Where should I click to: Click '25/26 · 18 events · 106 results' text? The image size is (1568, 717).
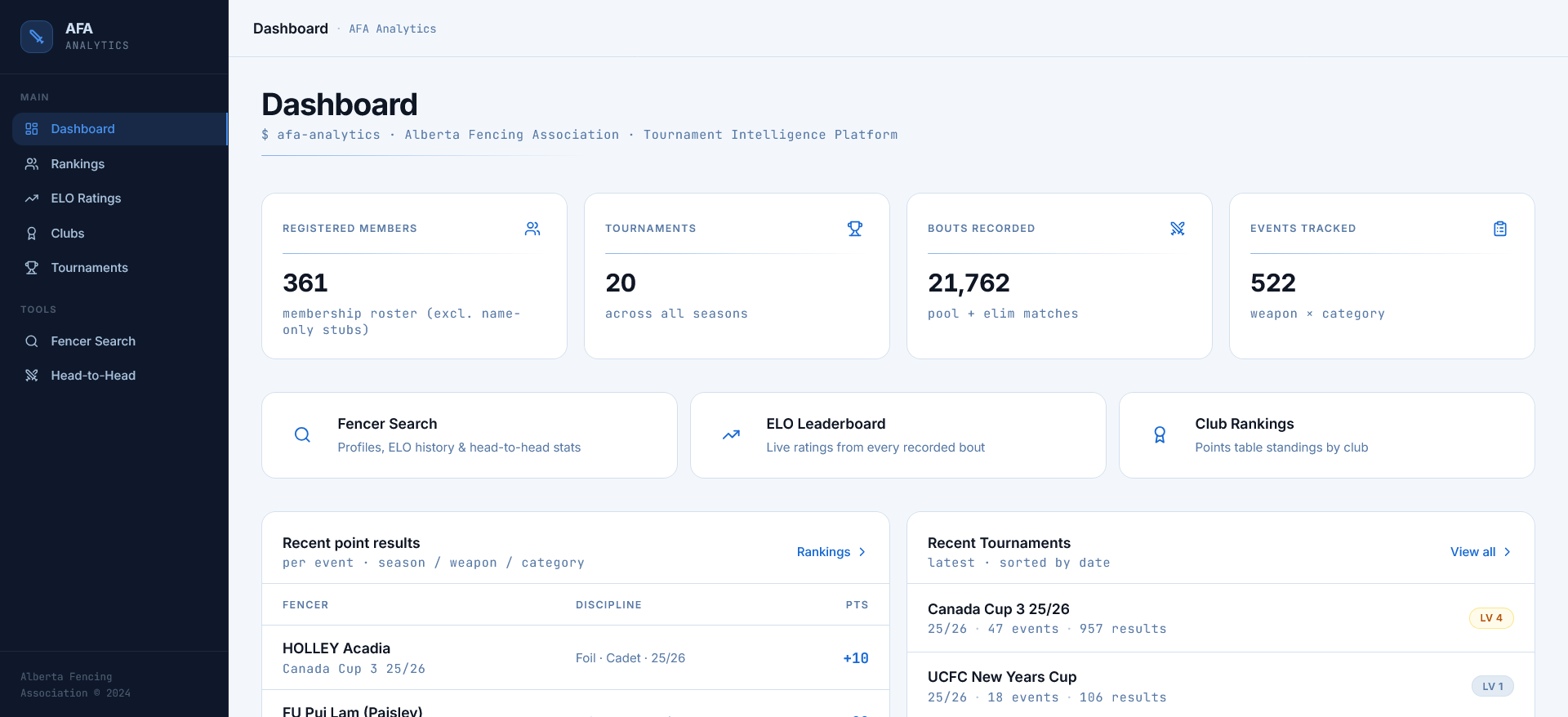[x=1047, y=697]
